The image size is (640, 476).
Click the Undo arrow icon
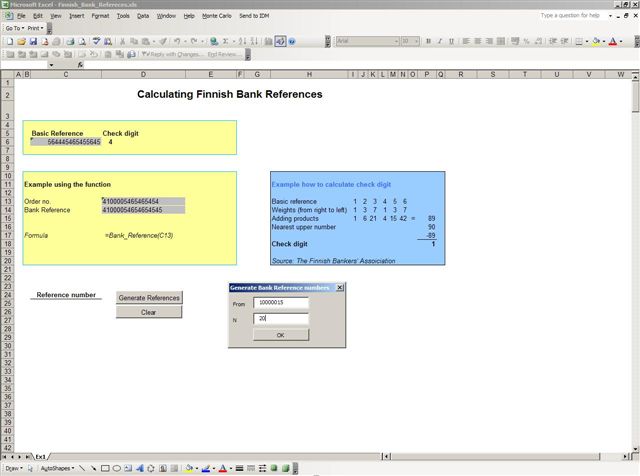(x=177, y=41)
